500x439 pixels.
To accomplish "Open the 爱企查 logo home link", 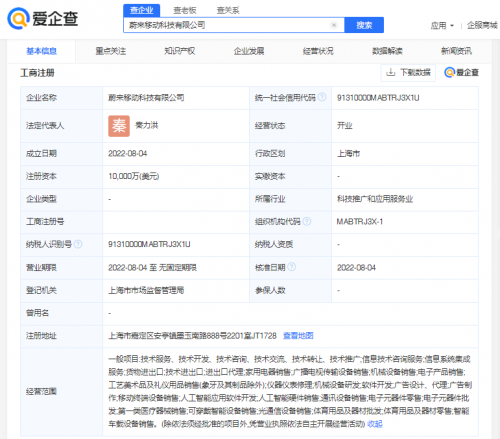I will [43, 19].
